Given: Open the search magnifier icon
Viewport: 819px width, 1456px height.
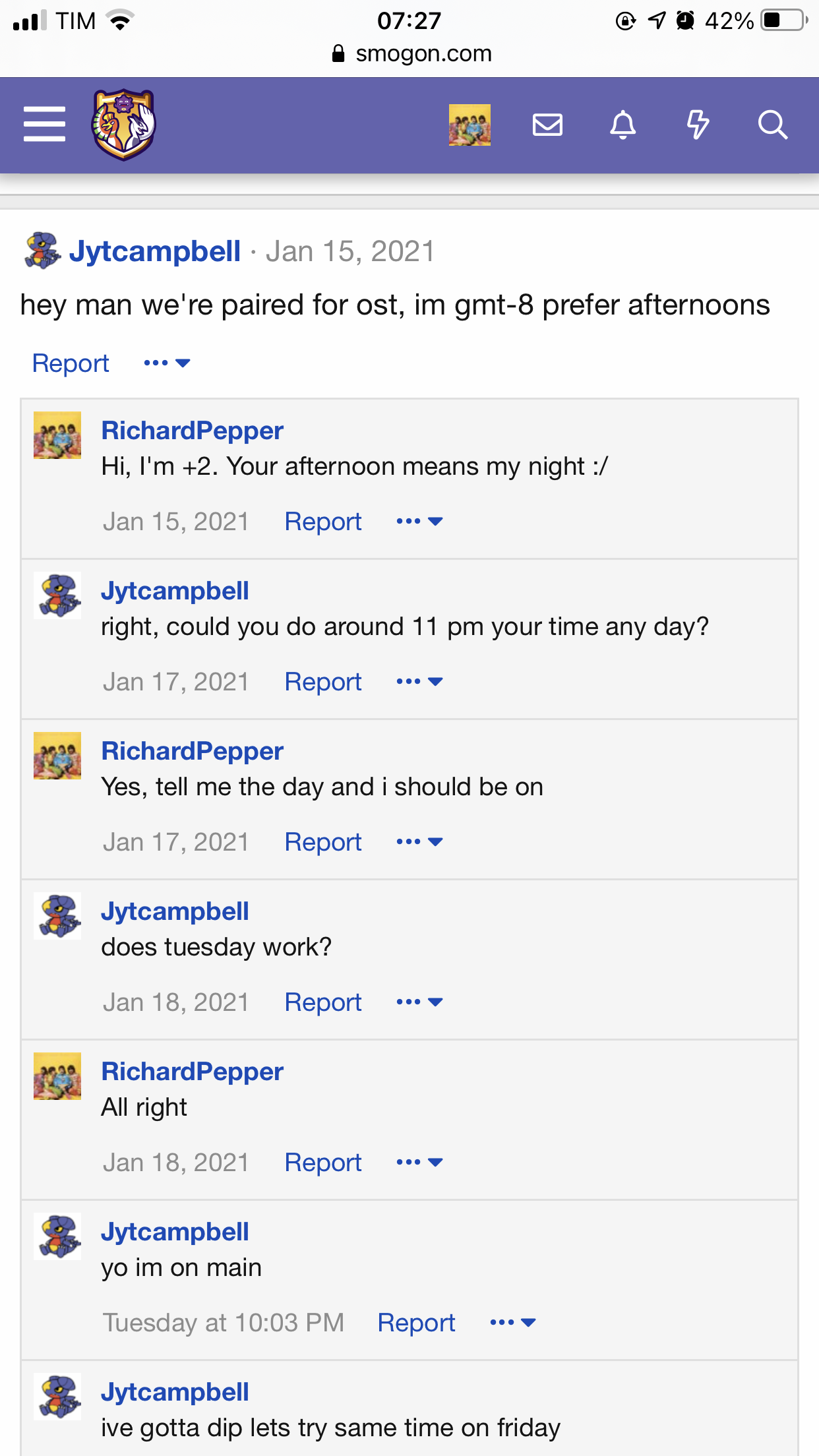Looking at the screenshot, I should tap(773, 125).
